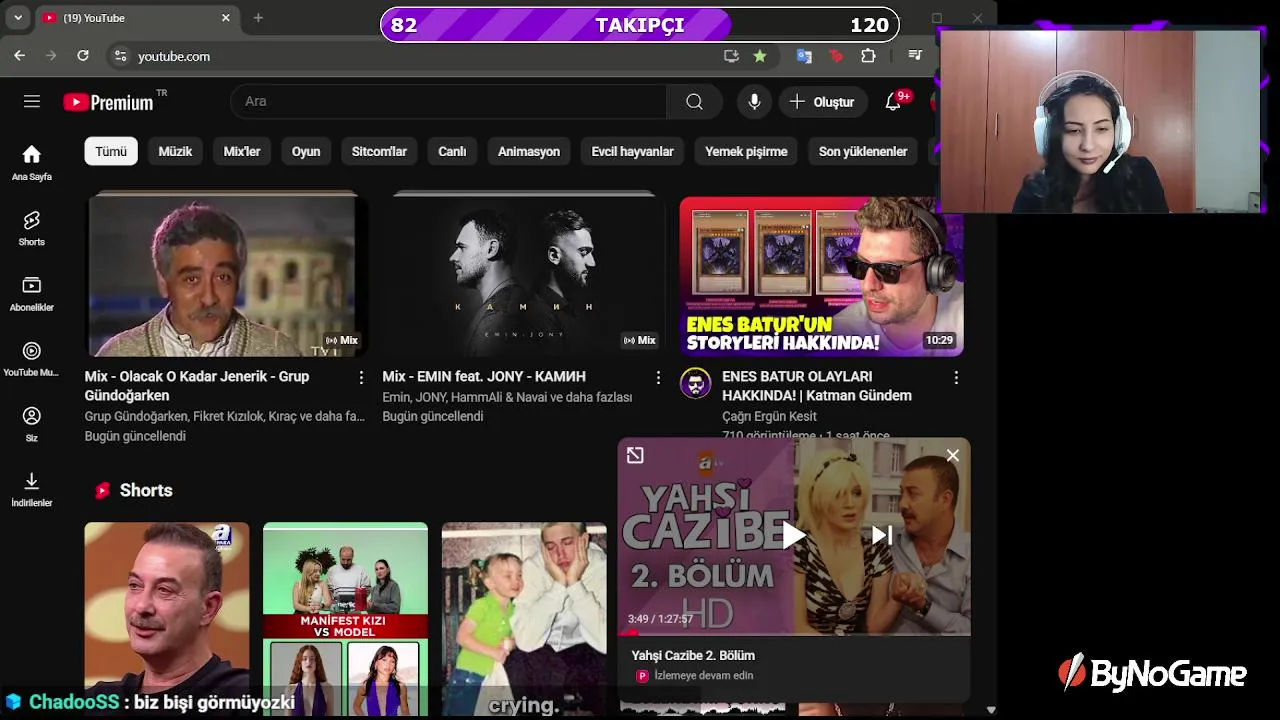
Task: Open the YouTube hamburger guide menu
Action: click(32, 101)
